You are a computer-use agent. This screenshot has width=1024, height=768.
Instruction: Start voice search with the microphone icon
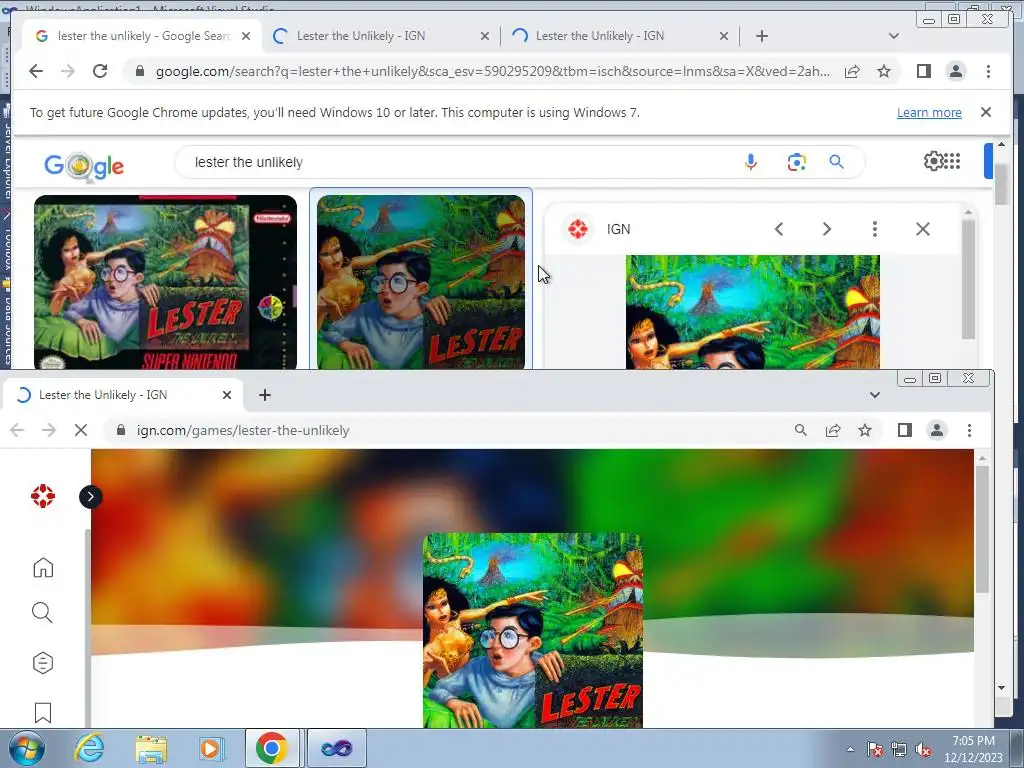pyautogui.click(x=750, y=162)
